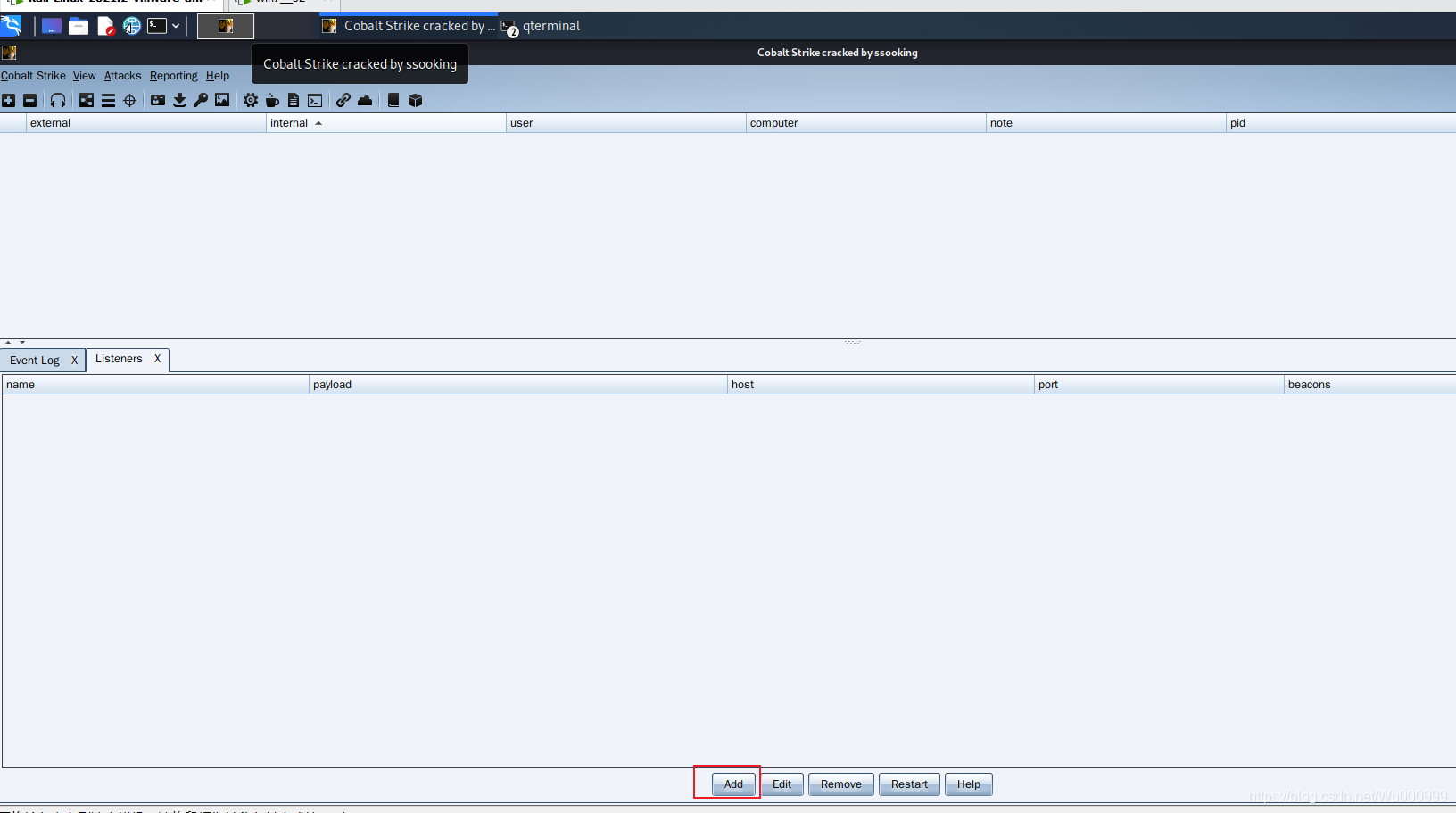The height and width of the screenshot is (813, 1456).
Task: Switch to the Pivot Graph view icon
Action: (87, 101)
